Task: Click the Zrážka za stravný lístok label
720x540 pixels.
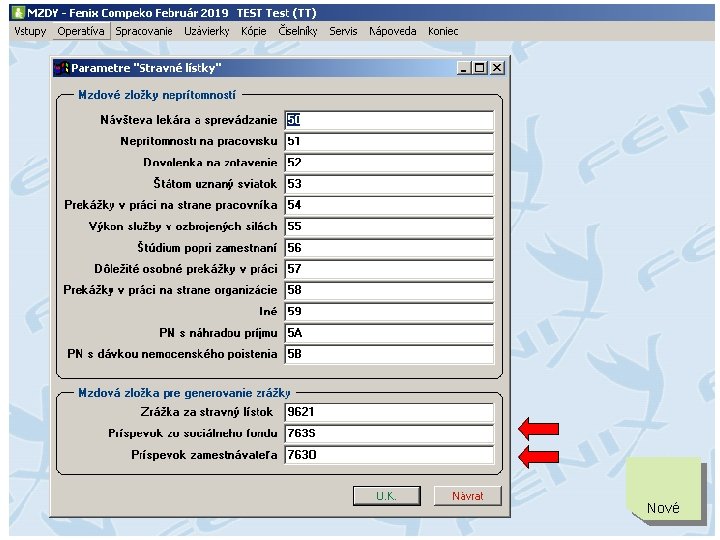Action: click(x=207, y=412)
